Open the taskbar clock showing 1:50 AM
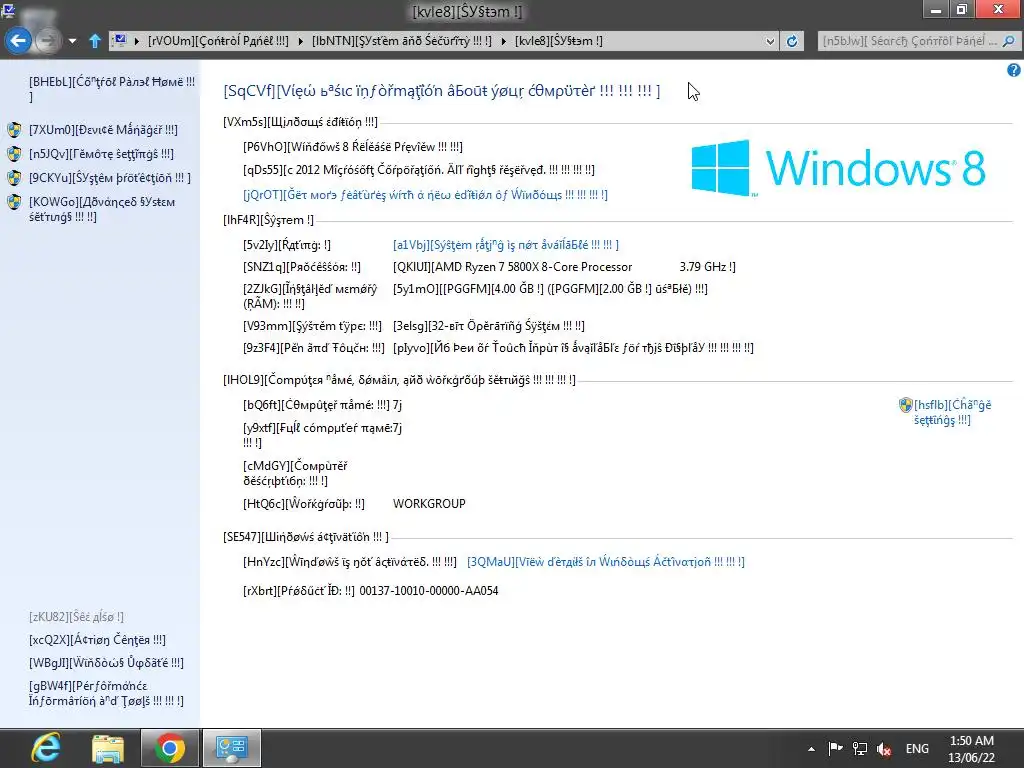 tap(972, 749)
